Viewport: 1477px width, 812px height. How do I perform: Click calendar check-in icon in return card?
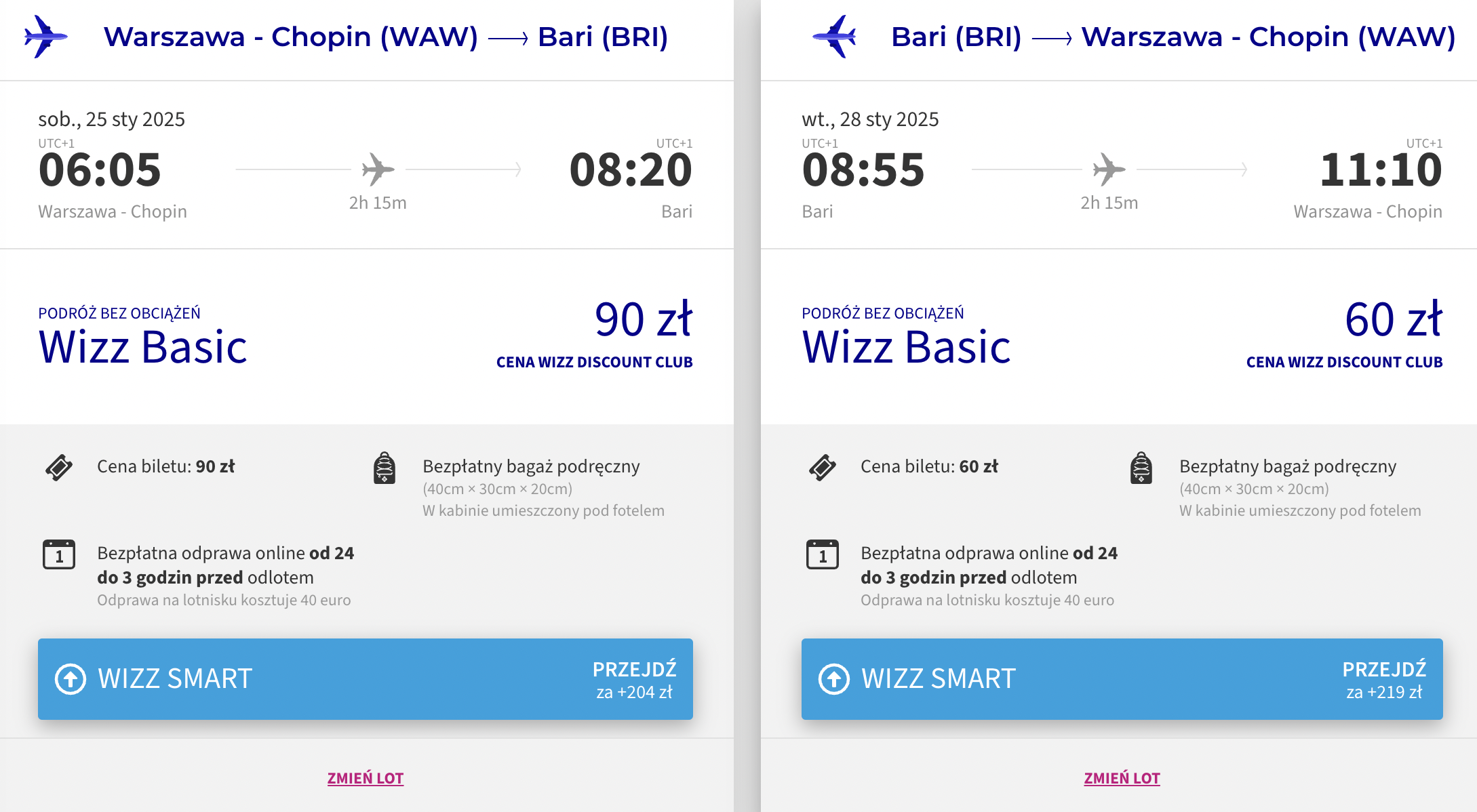point(823,554)
